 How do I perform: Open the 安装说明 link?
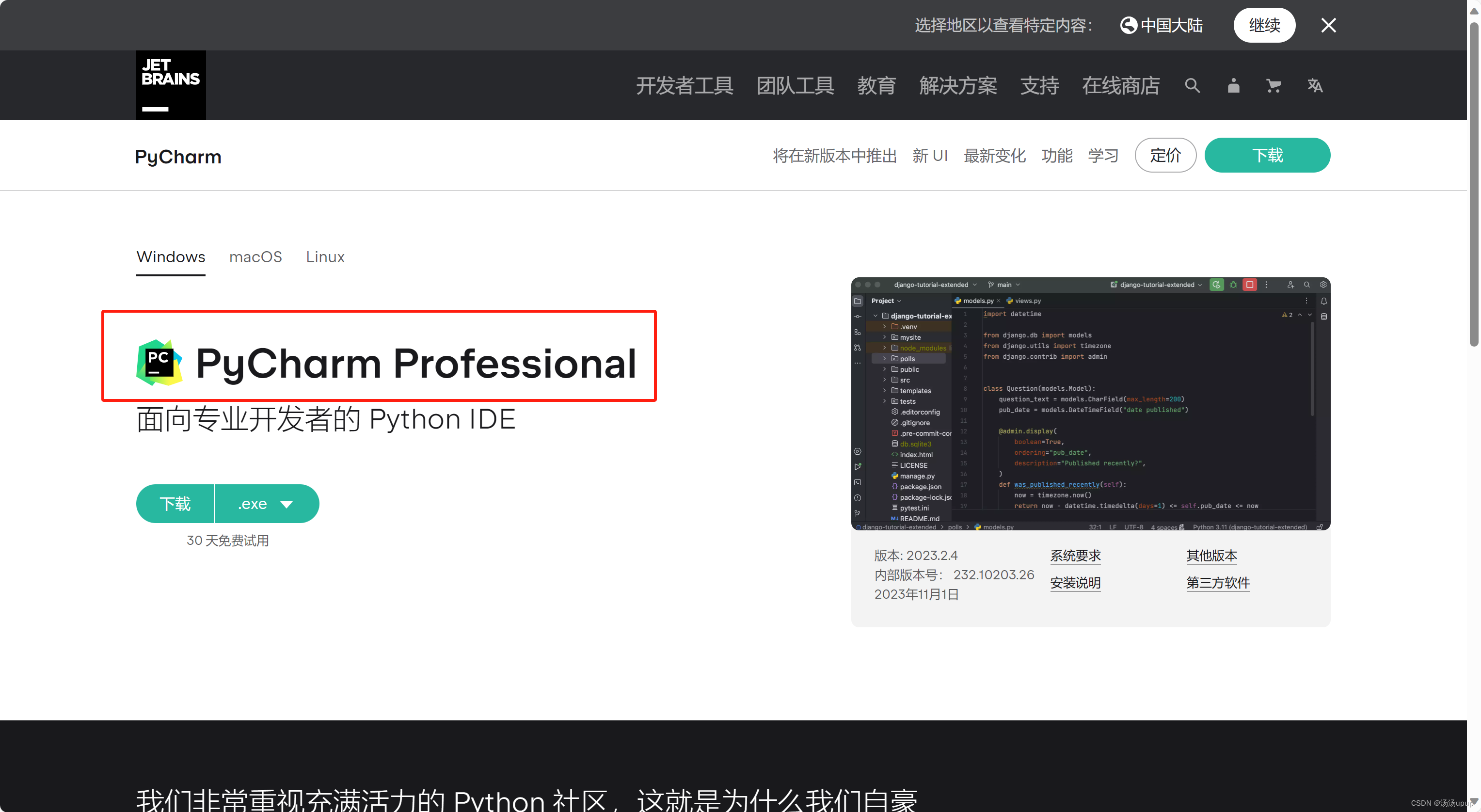coord(1075,583)
